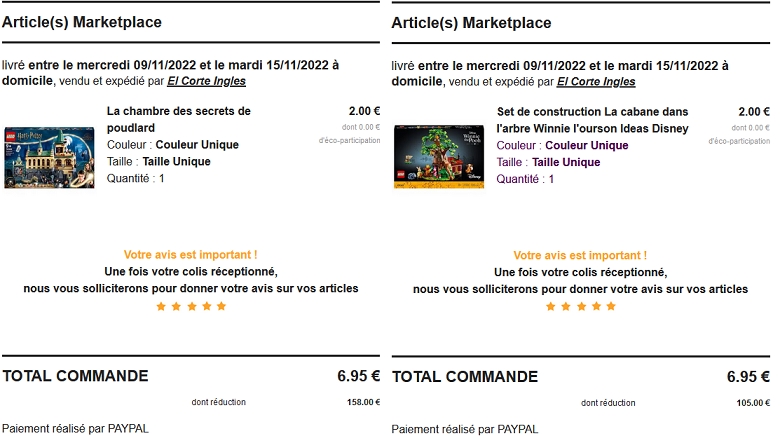Screen dimensions: 780x436
Task: Click the left 'Votre avis est important !' heading
Action: (x=191, y=255)
